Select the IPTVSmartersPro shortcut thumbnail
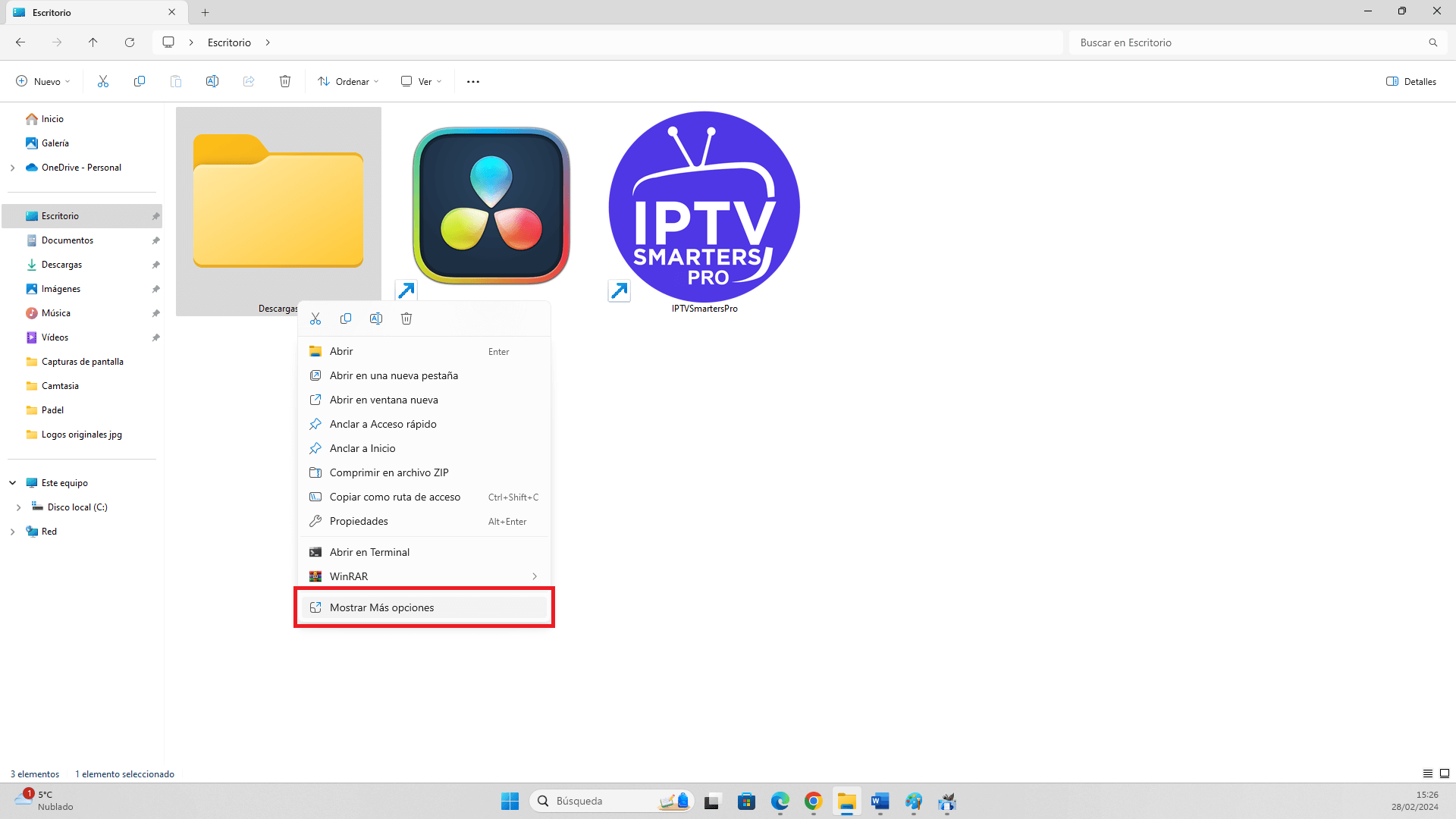 tap(704, 207)
